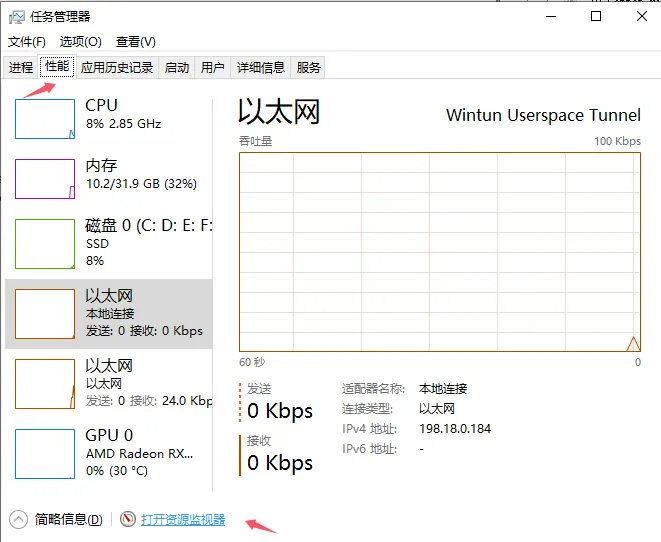This screenshot has height=542, width=661.
Task: Click the Task Manager app icon in title bar
Action: [x=16, y=17]
